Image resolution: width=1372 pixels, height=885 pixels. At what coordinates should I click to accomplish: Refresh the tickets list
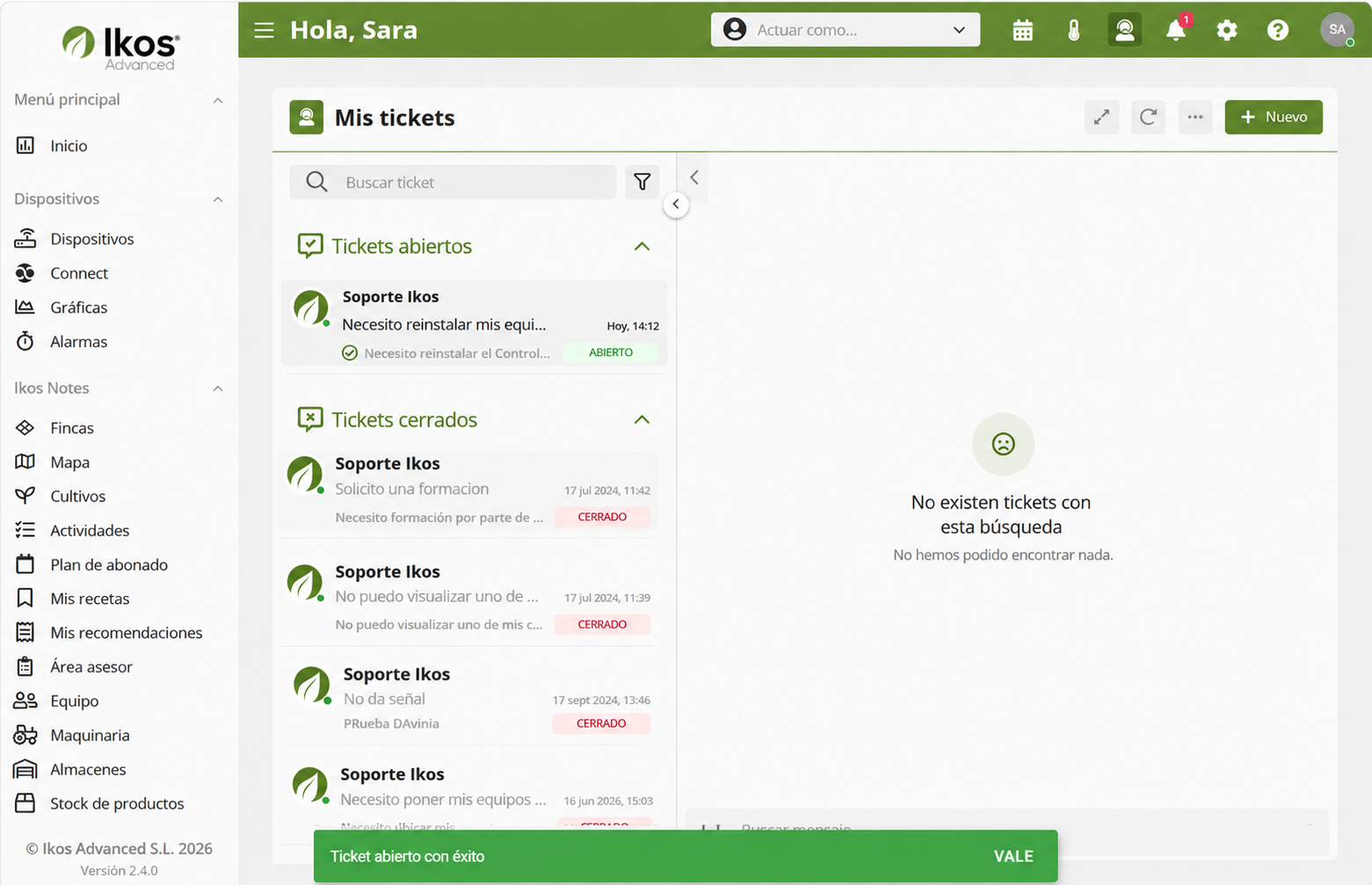[x=1148, y=117]
